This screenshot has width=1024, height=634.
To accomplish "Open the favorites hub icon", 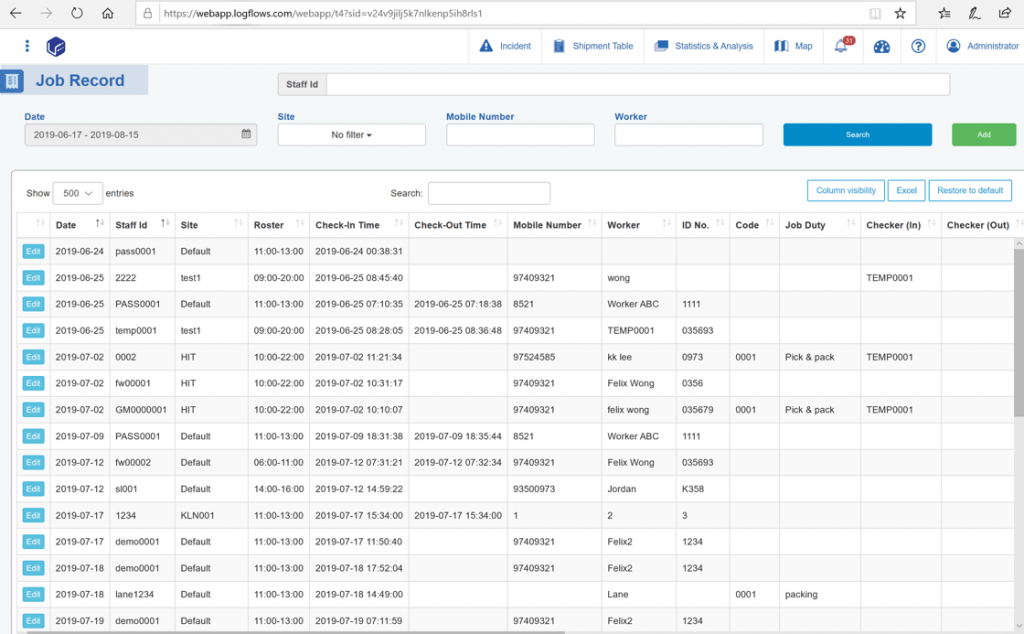I will click(944, 13).
